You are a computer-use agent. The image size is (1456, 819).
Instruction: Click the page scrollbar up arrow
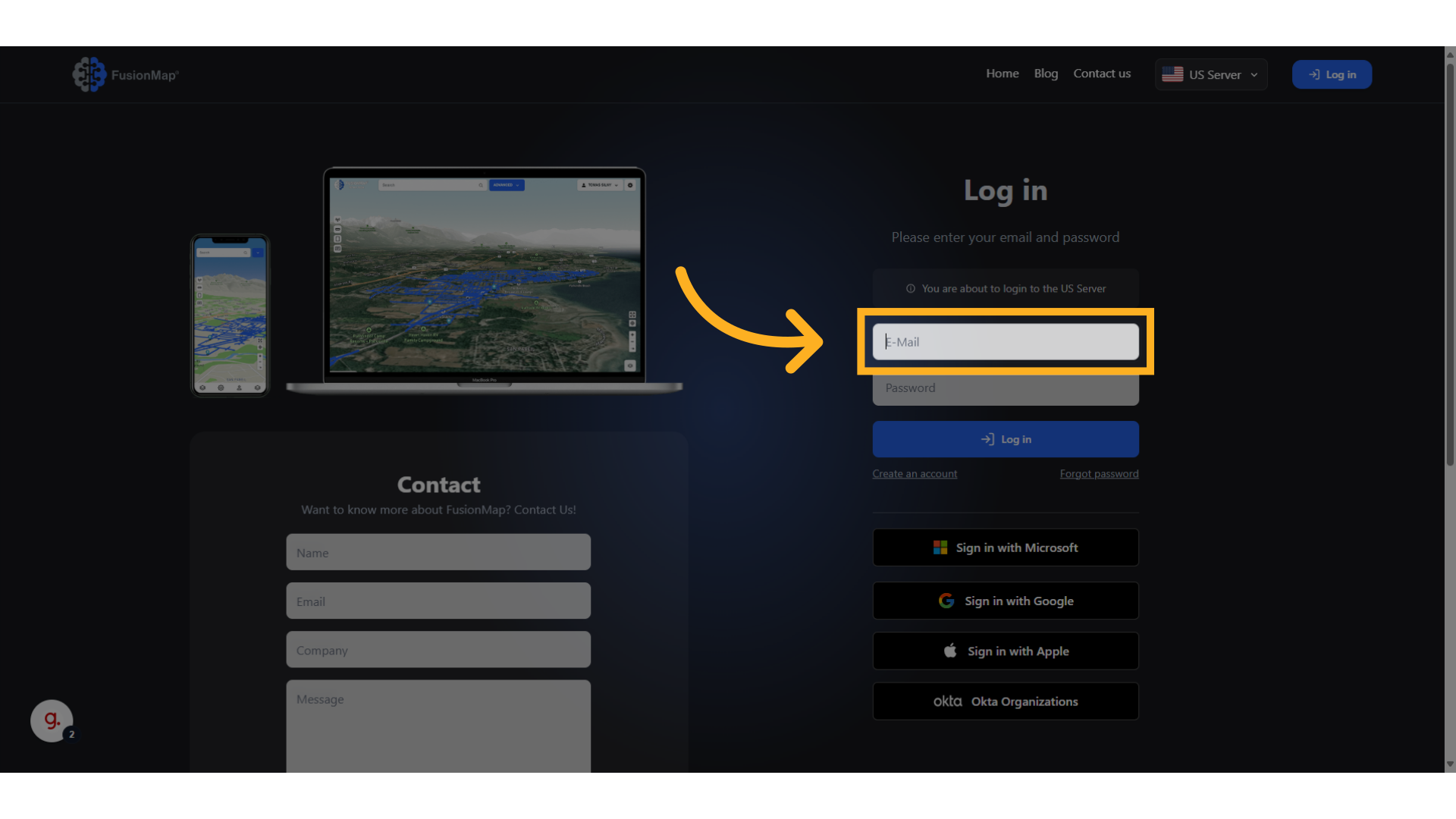coord(1450,54)
